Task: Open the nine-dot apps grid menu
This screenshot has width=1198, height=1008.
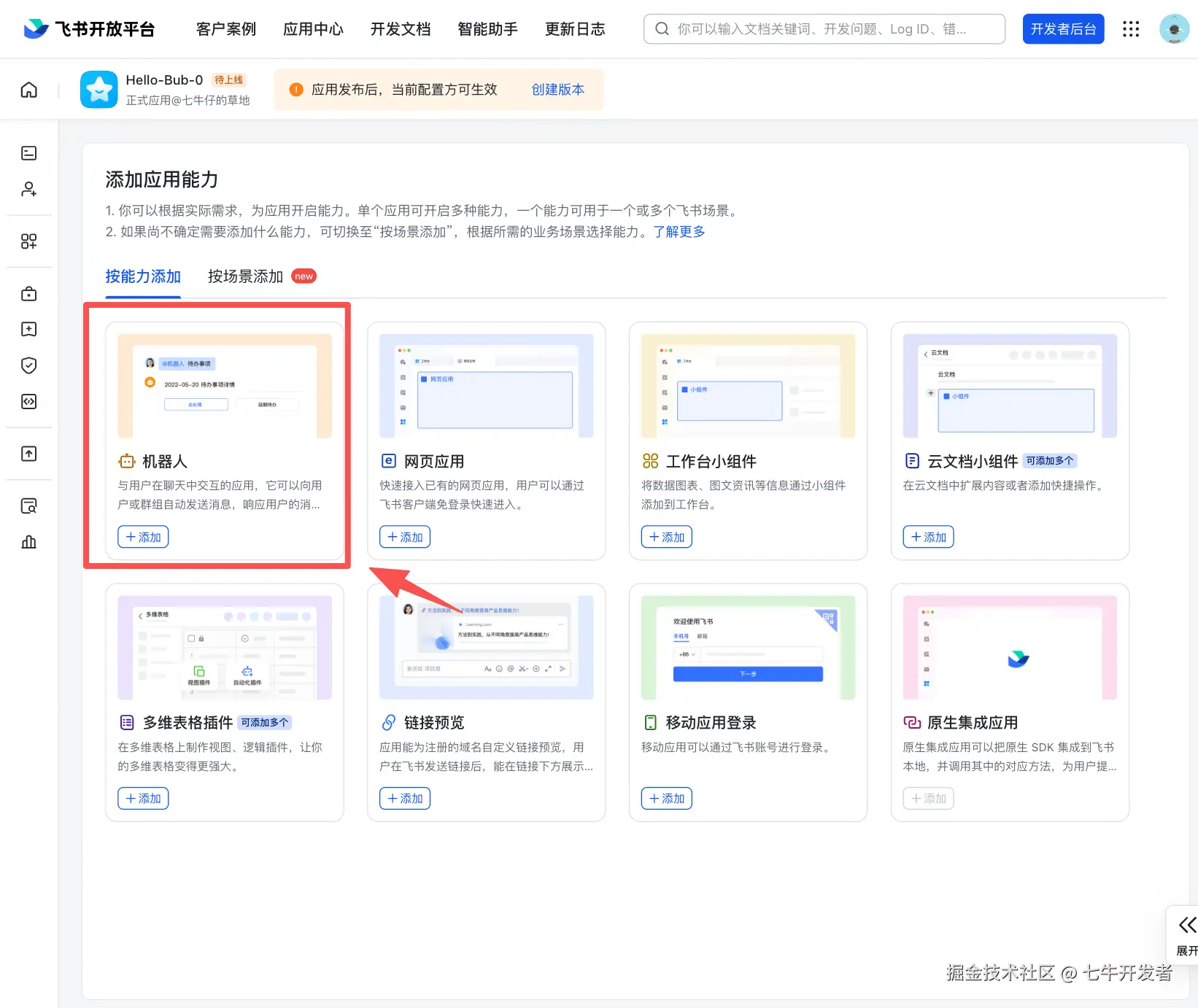Action: pos(1131,29)
